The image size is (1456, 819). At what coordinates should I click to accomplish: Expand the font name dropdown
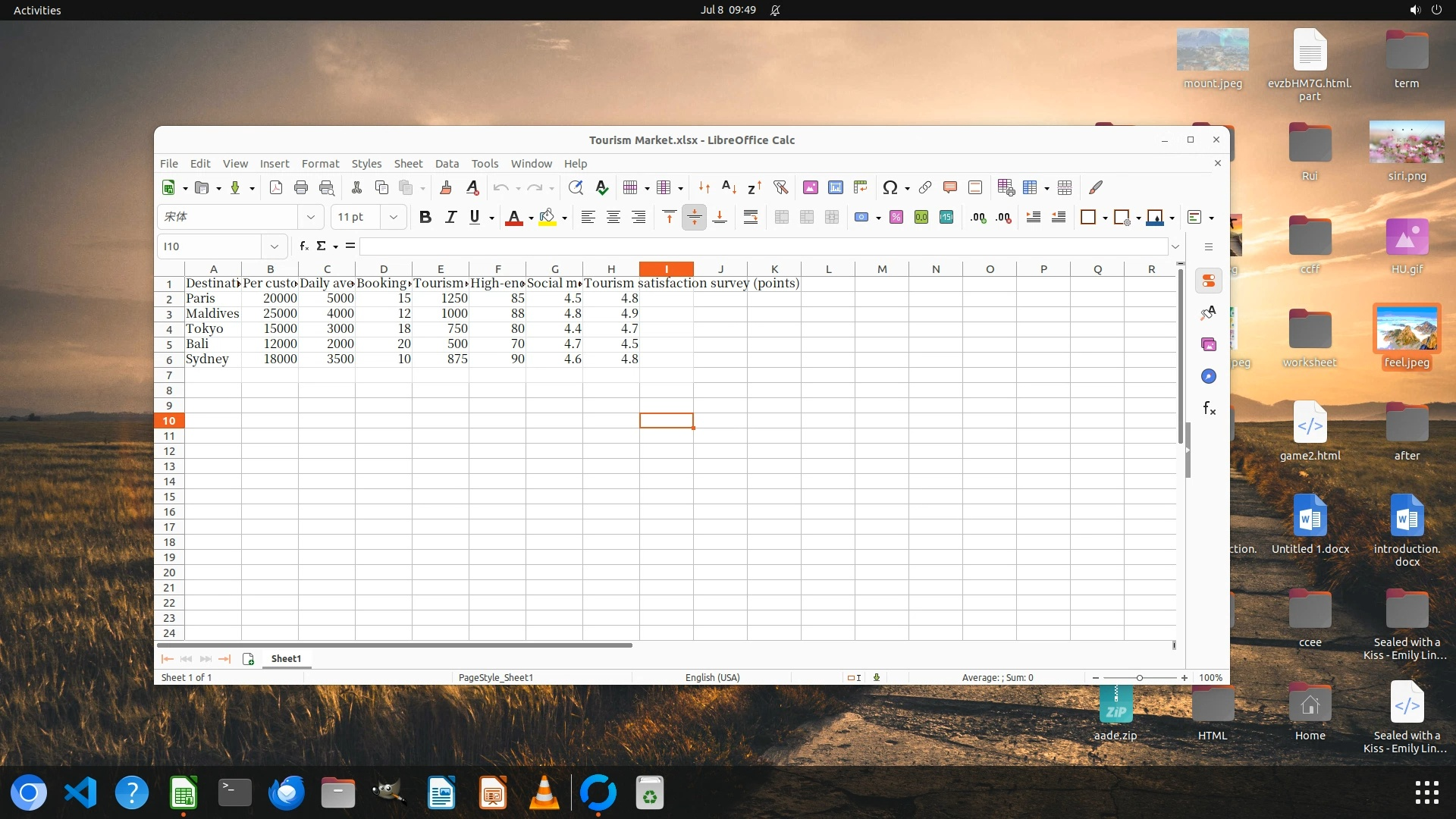click(x=310, y=217)
